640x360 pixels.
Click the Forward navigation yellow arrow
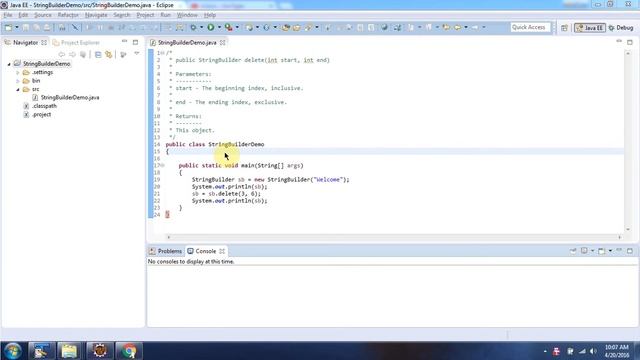(458, 27)
